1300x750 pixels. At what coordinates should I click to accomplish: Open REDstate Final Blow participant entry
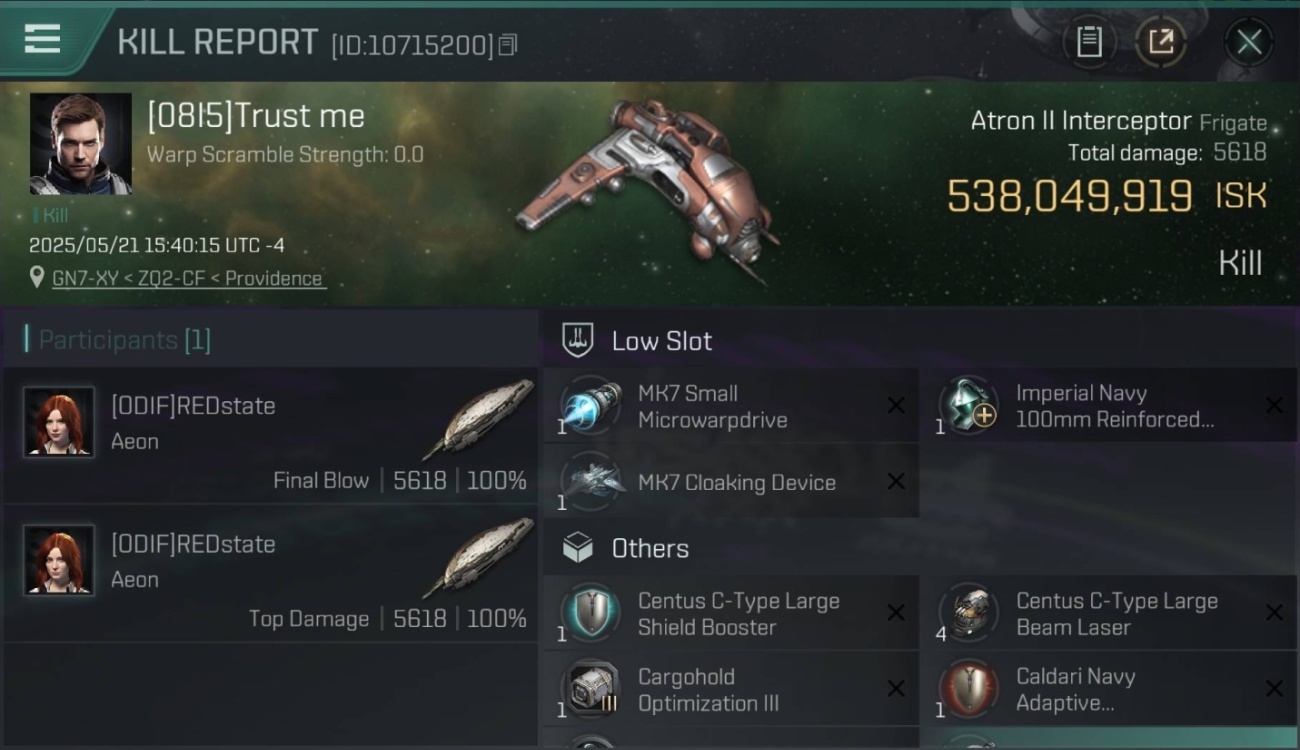[270, 436]
